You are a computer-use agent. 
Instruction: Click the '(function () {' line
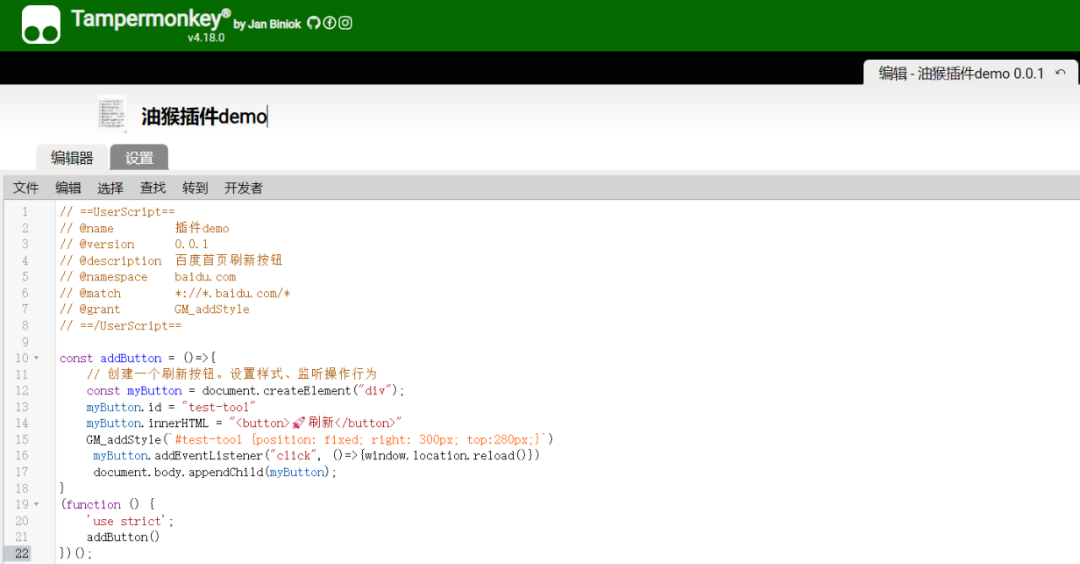(x=107, y=505)
